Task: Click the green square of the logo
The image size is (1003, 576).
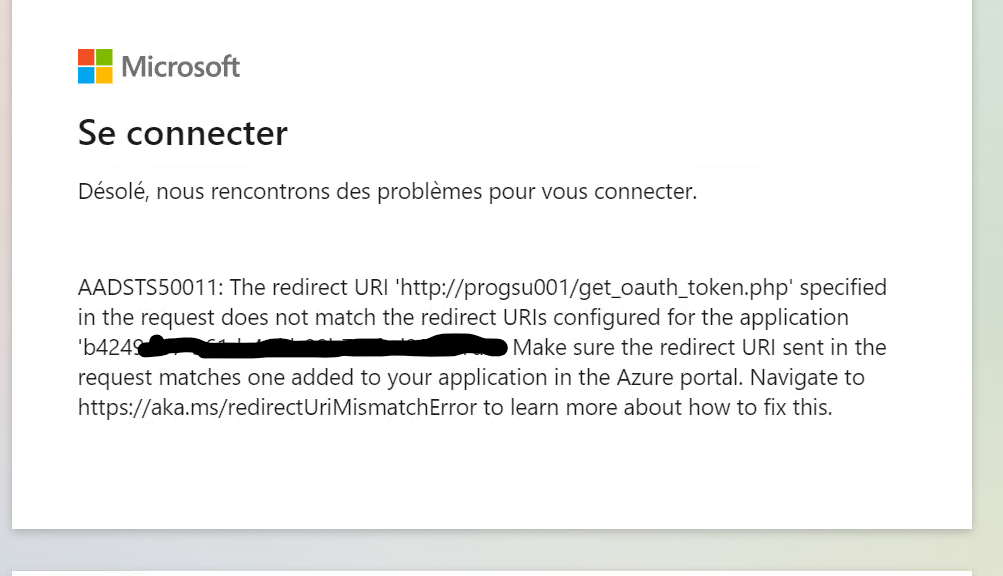Action: coord(104,58)
